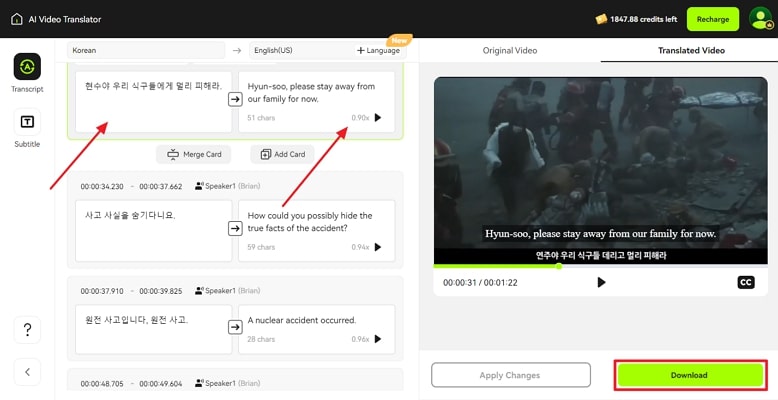Open the English(US) target language dropdown
The width and height of the screenshot is (778, 400).
[297, 50]
